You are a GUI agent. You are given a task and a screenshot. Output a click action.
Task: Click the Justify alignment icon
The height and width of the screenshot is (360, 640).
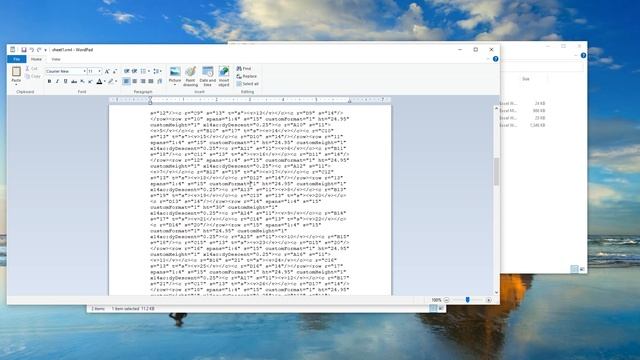coord(151,81)
